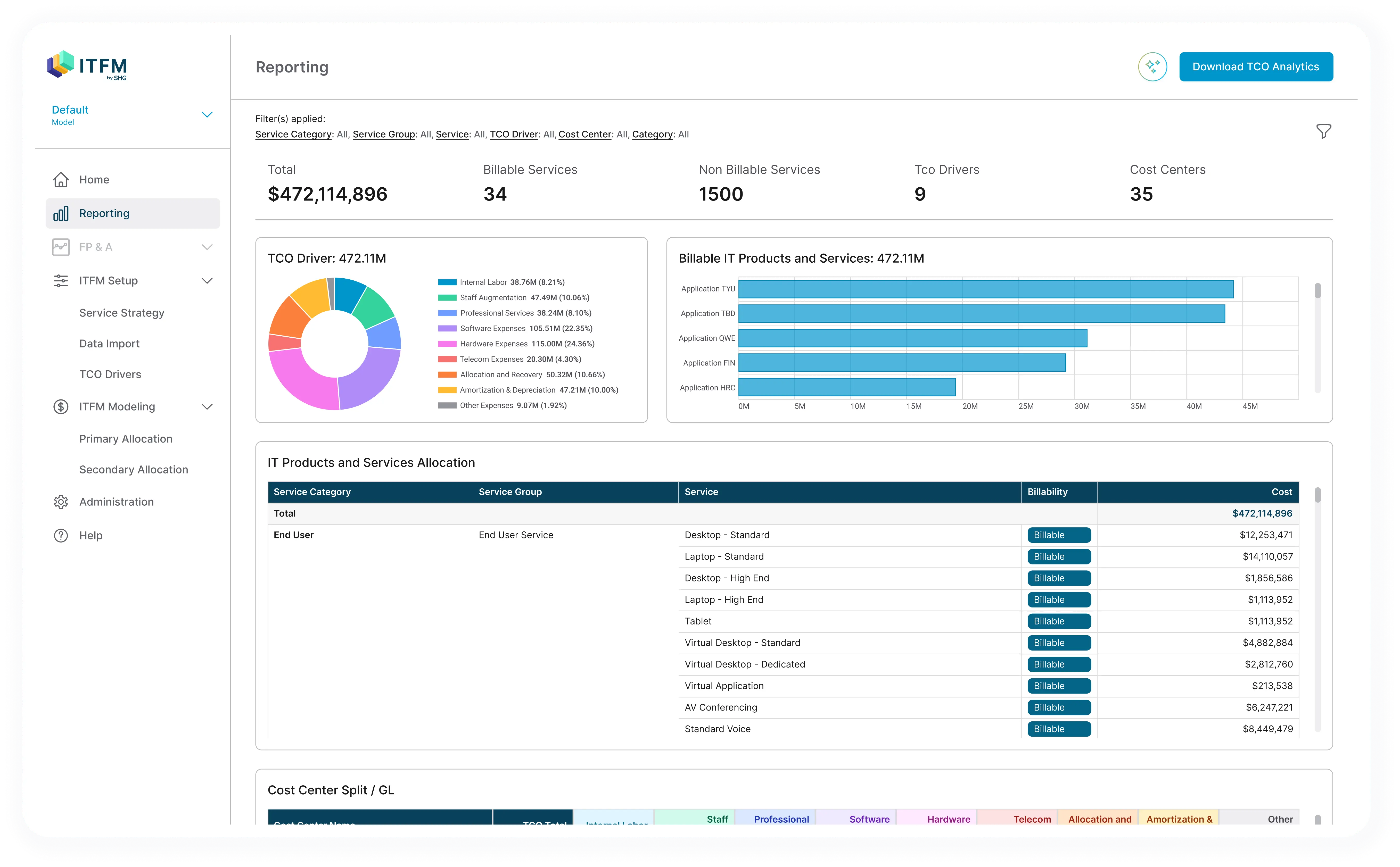The image size is (1400, 867).
Task: Click the Help question mark icon
Action: pos(61,536)
